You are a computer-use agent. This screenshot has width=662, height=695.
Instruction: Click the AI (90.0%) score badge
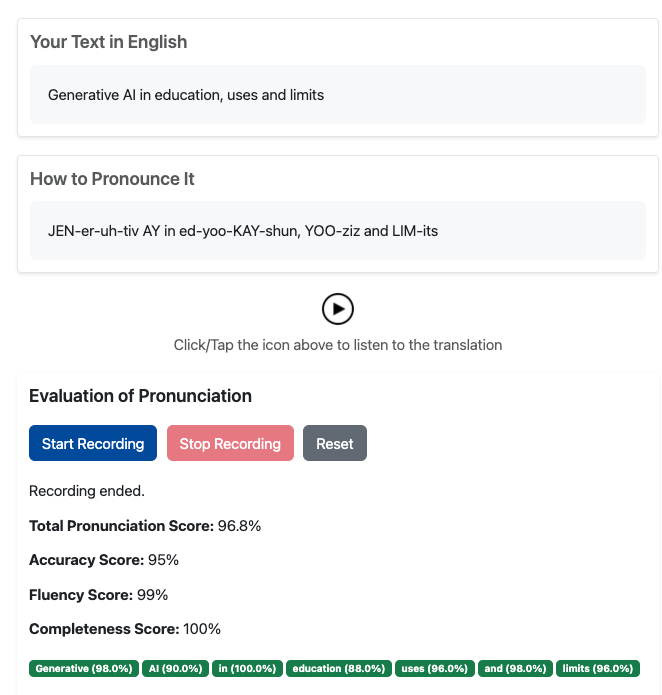[x=175, y=669]
